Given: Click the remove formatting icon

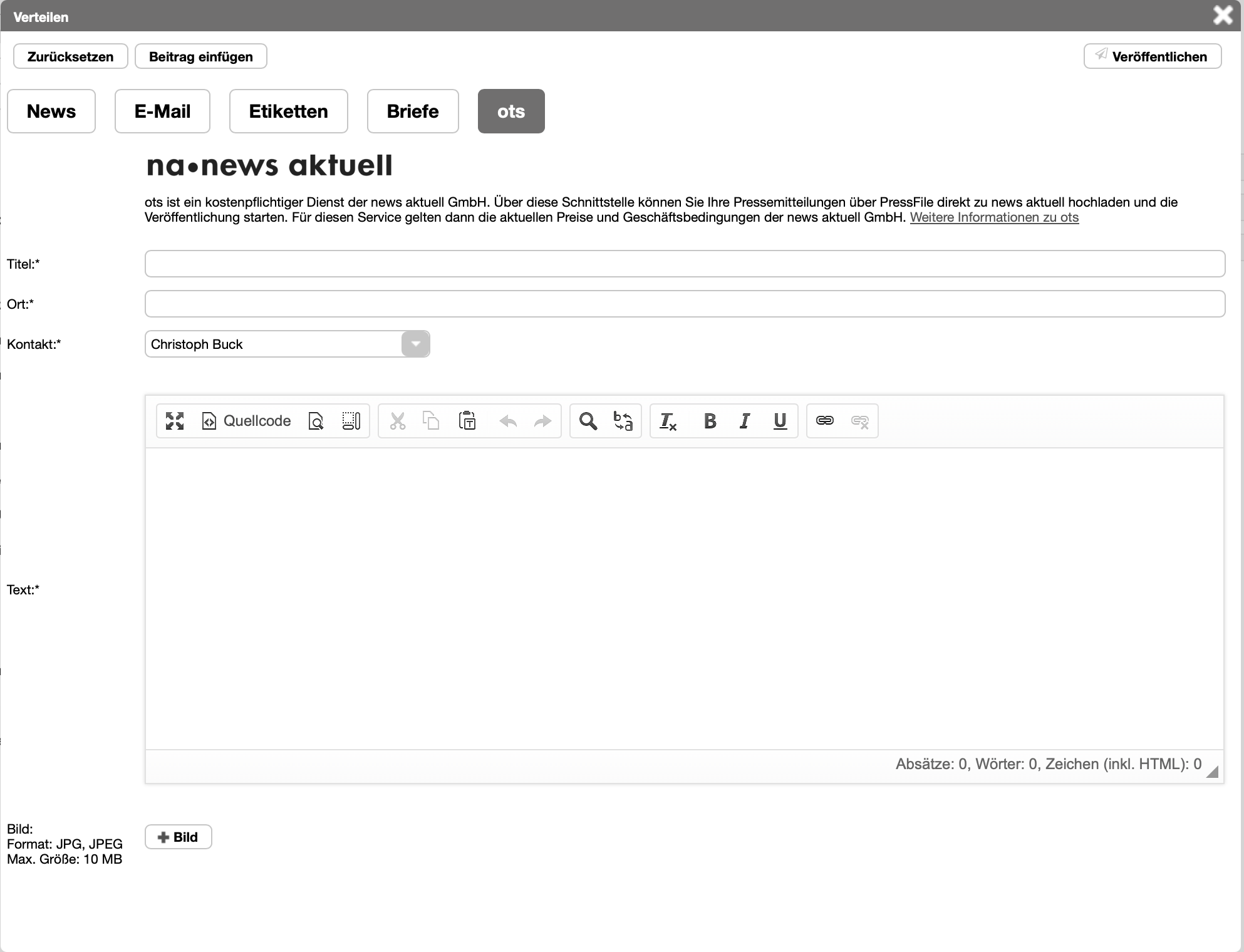Looking at the screenshot, I should 668,421.
